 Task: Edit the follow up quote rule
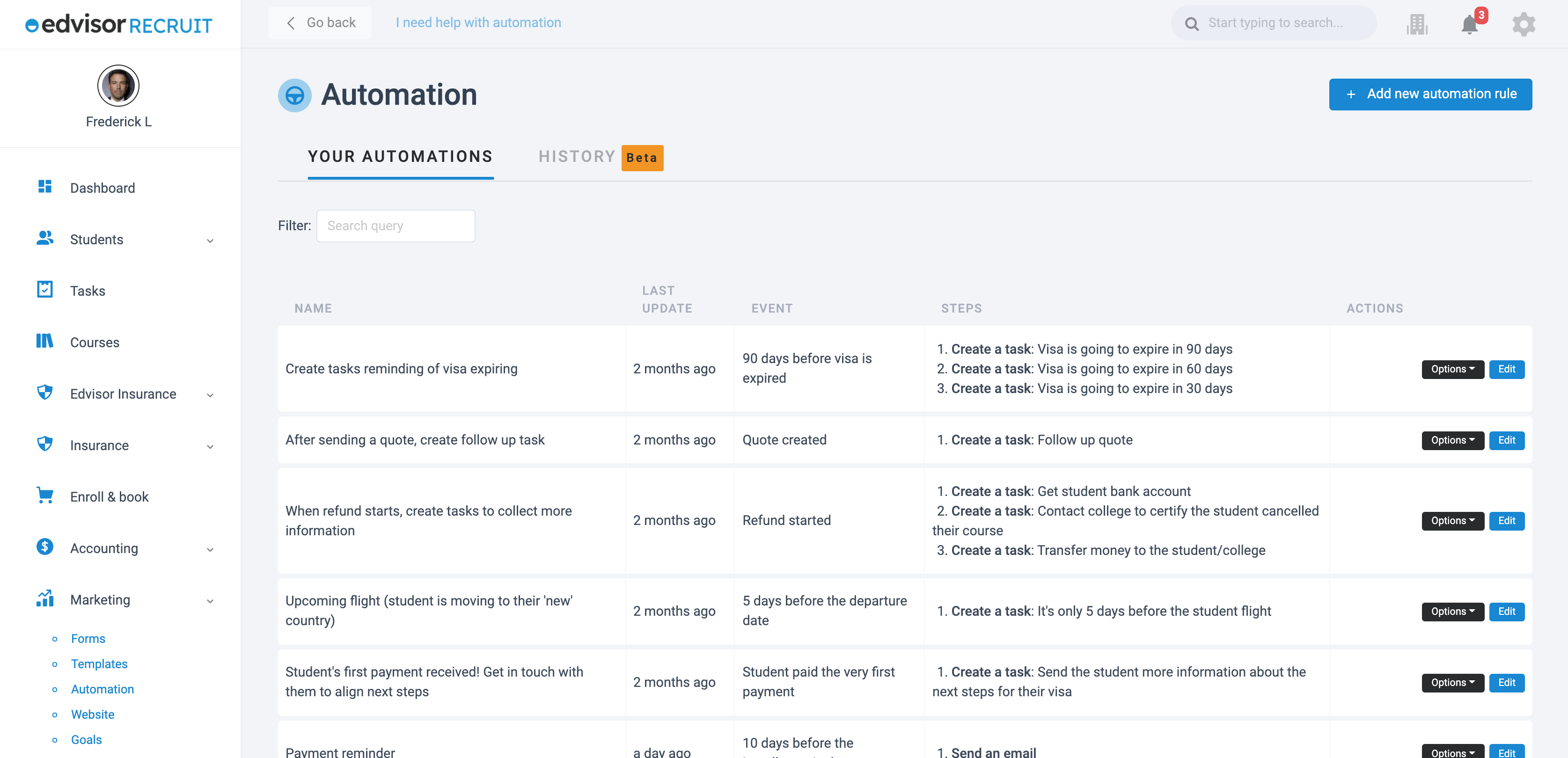(1507, 440)
